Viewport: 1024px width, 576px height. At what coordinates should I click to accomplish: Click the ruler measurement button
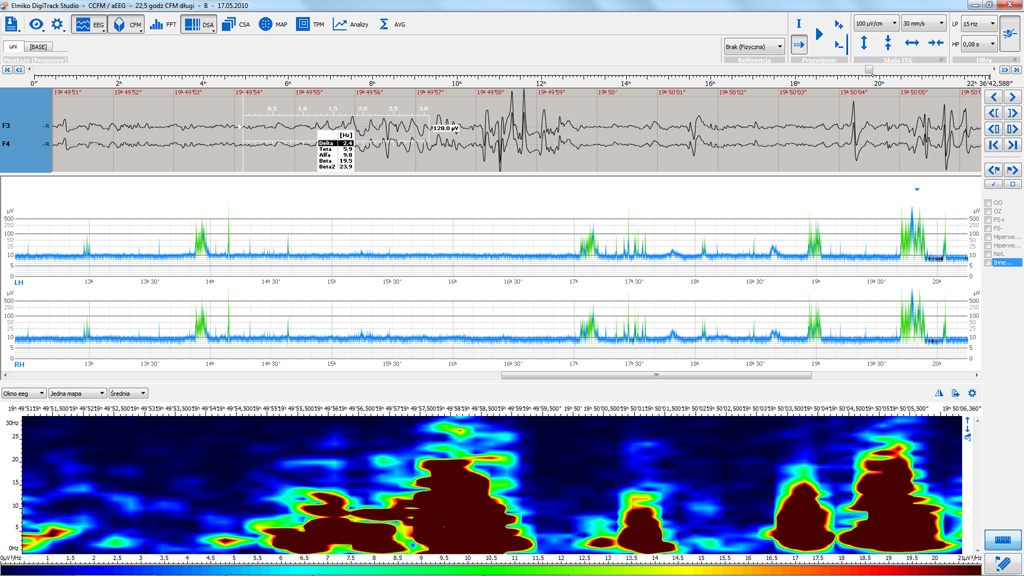click(x=1002, y=539)
